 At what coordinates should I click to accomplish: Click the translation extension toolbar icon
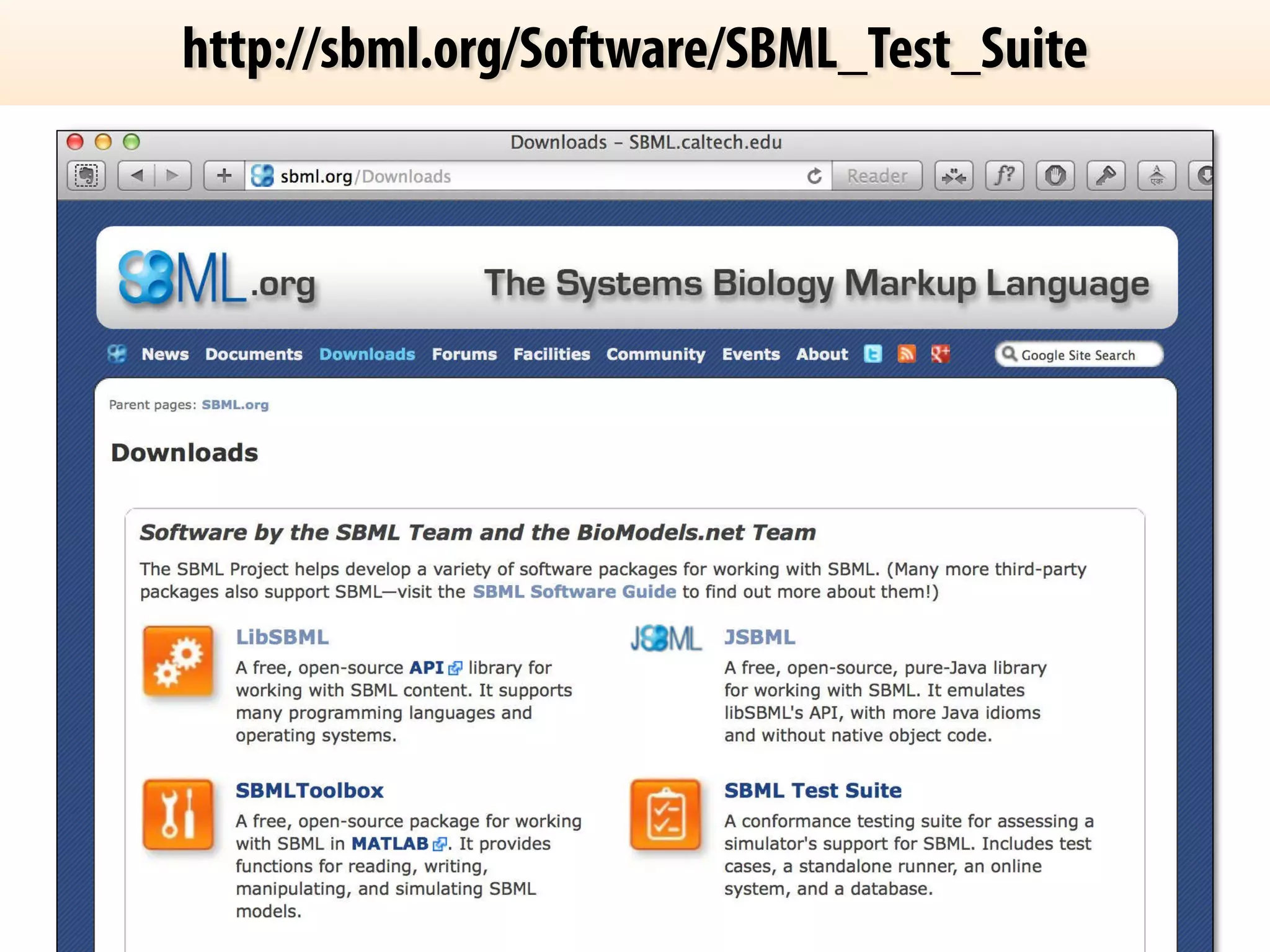1157,176
